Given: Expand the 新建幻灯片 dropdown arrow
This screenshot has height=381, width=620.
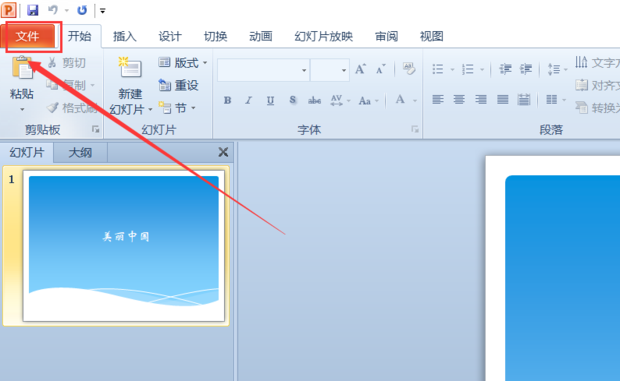Looking at the screenshot, I should [150, 109].
